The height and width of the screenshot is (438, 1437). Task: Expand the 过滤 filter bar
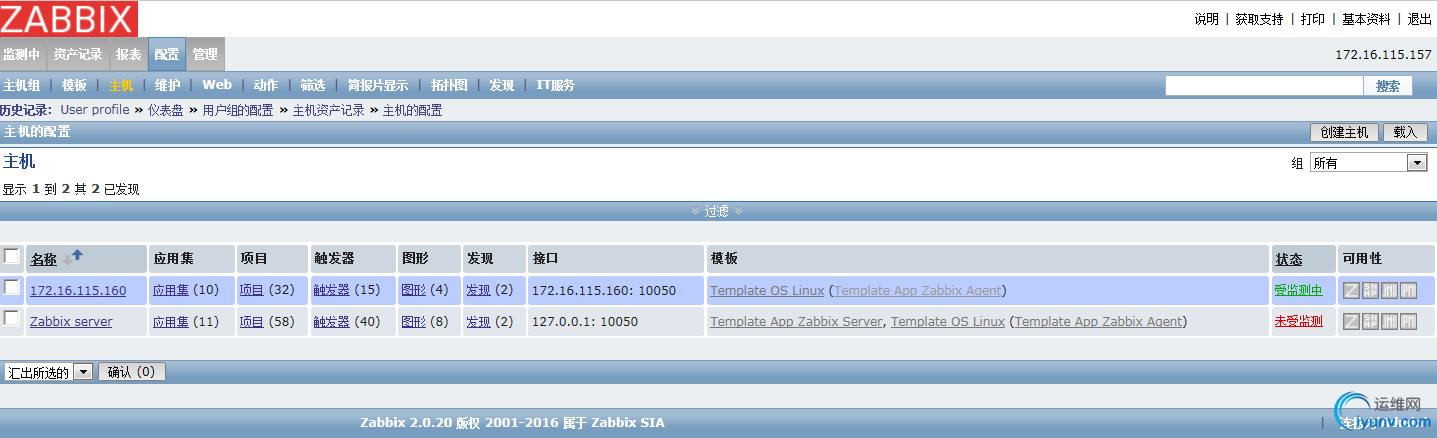click(x=717, y=211)
